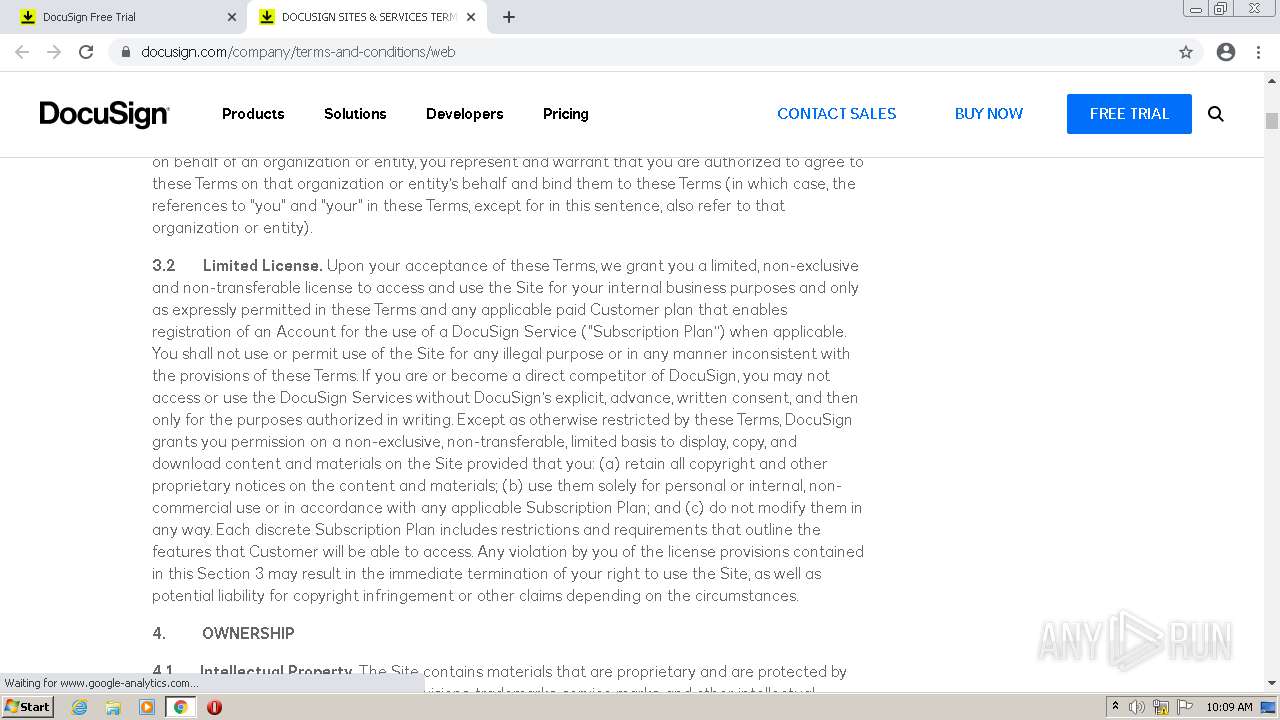Show hidden system tray icons

coord(1115,707)
